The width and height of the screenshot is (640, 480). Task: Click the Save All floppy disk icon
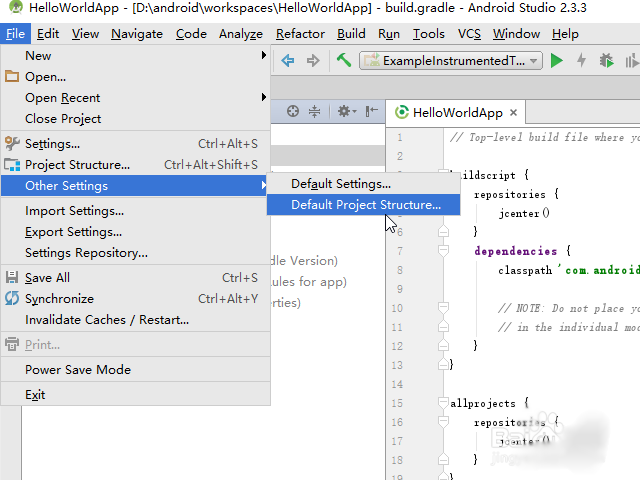tap(12, 278)
